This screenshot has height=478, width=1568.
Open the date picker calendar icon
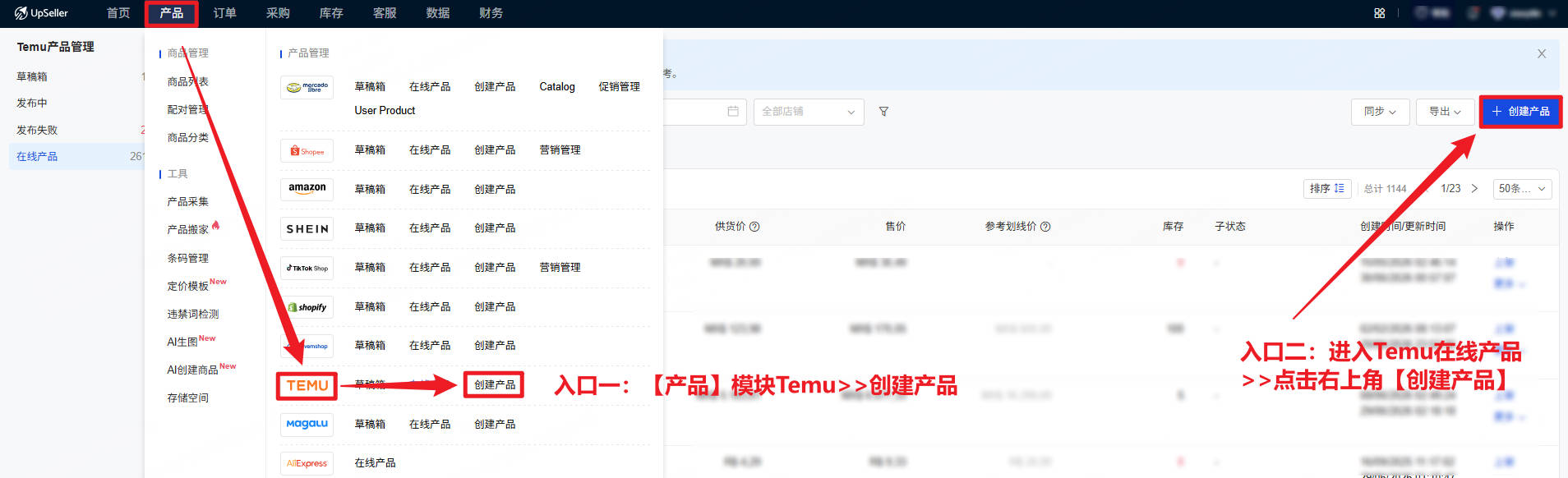(732, 111)
